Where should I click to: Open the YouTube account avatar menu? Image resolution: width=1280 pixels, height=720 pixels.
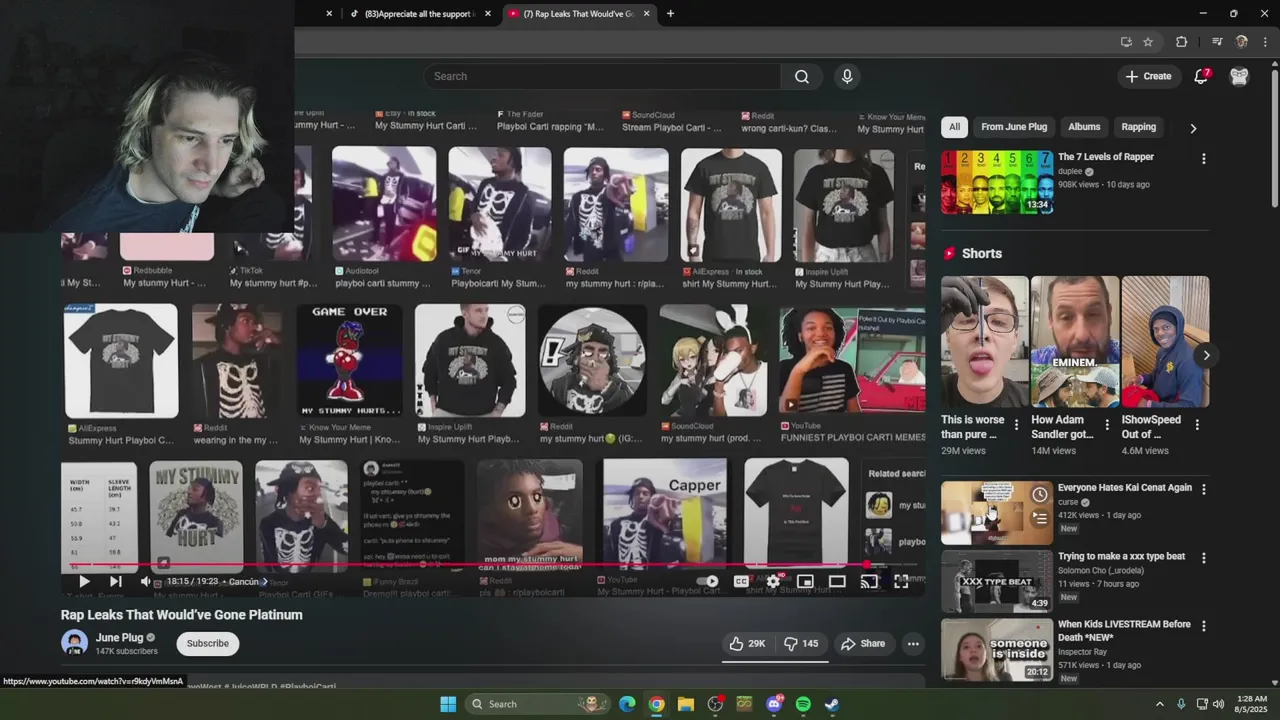[x=1239, y=76]
